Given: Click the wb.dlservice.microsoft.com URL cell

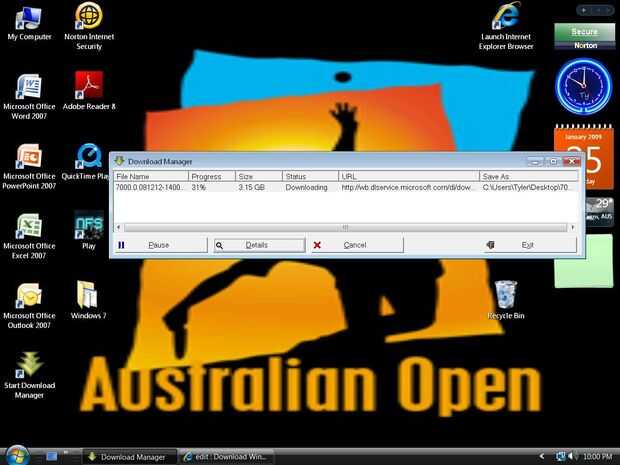Looking at the screenshot, I should pyautogui.click(x=409, y=187).
